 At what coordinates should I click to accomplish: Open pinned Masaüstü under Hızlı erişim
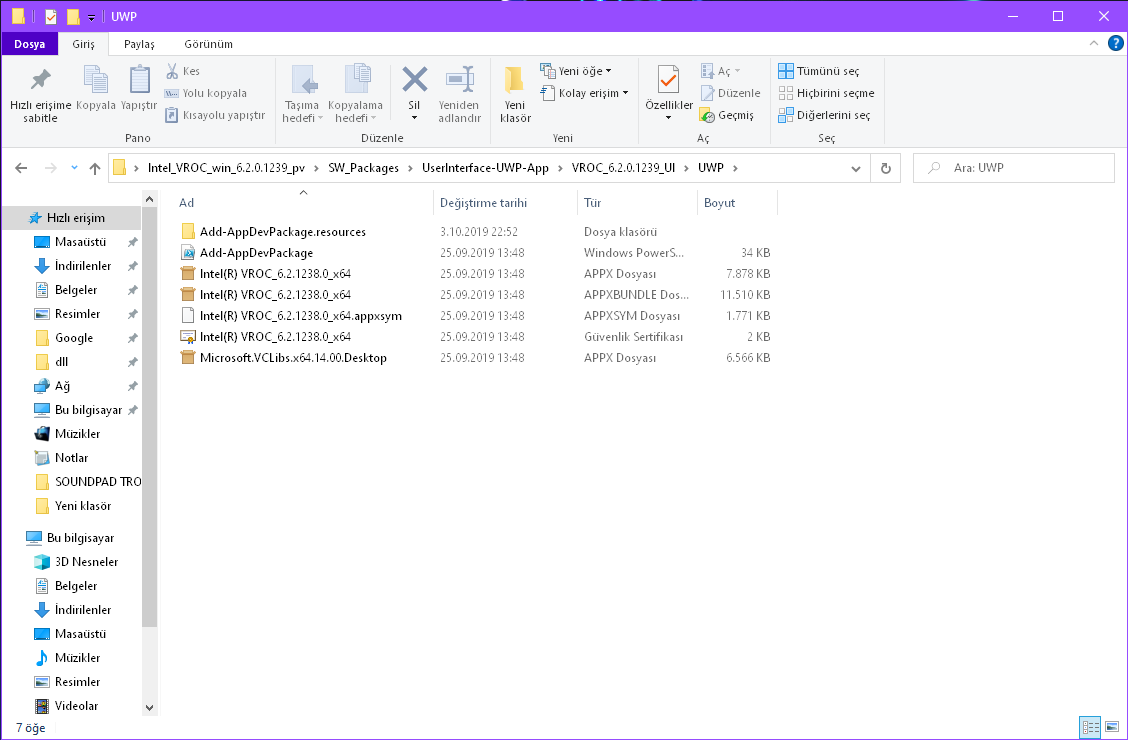pyautogui.click(x=80, y=242)
